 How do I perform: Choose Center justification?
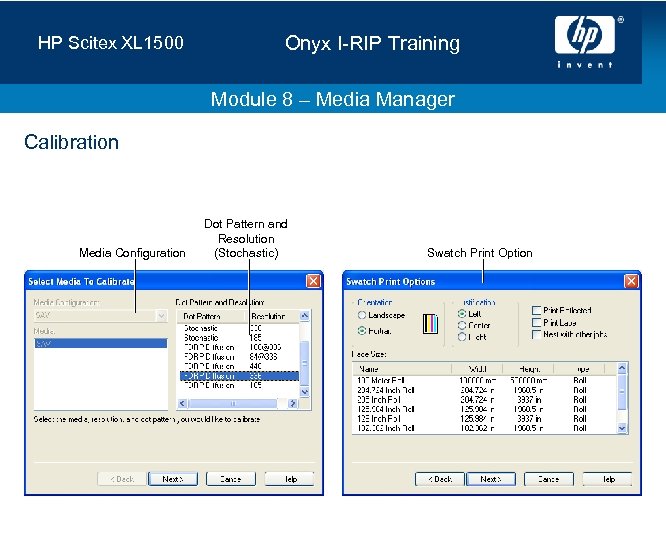pyautogui.click(x=462, y=325)
